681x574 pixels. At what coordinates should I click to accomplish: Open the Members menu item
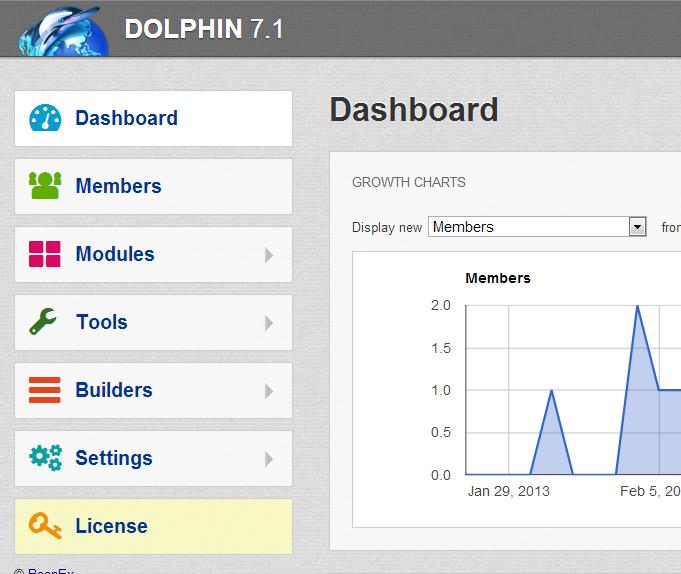118,186
